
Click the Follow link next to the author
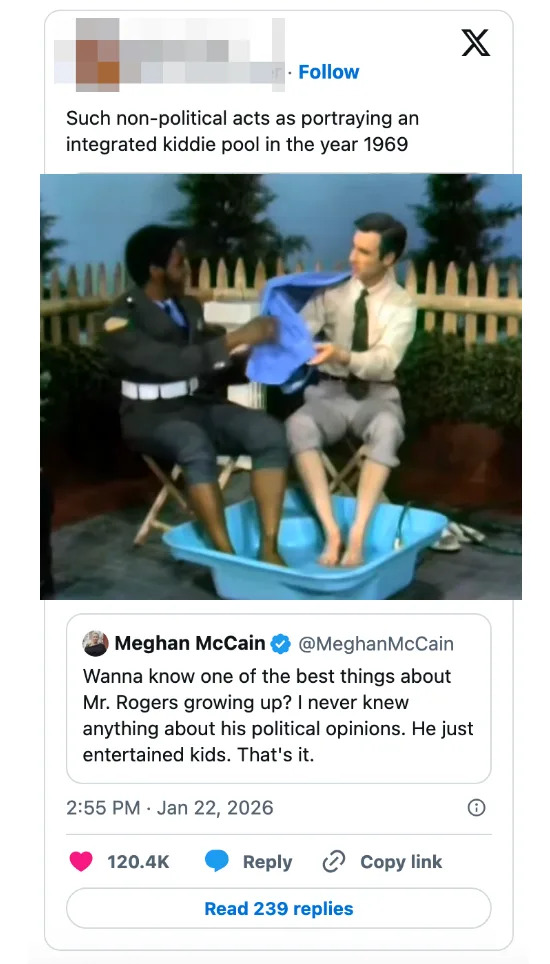(x=329, y=72)
